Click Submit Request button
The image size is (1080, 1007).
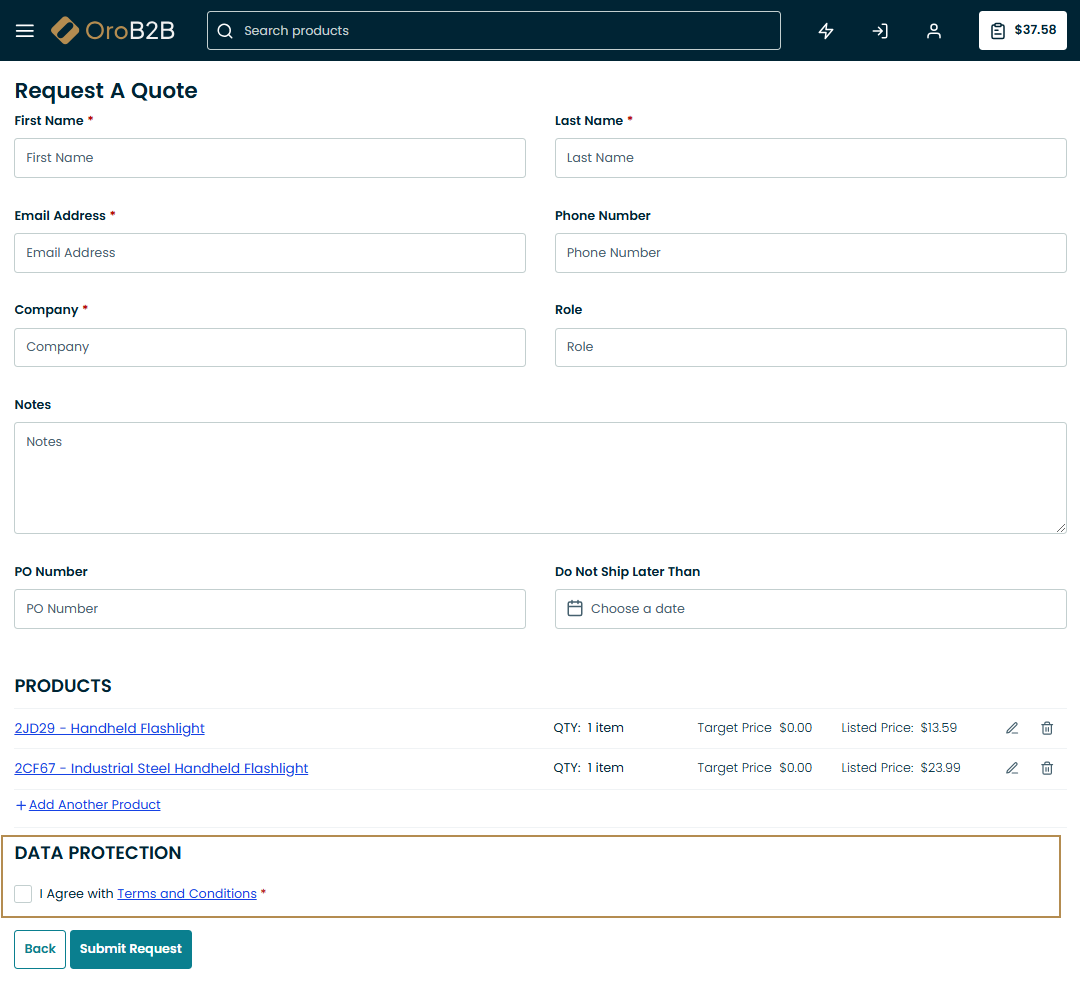131,949
